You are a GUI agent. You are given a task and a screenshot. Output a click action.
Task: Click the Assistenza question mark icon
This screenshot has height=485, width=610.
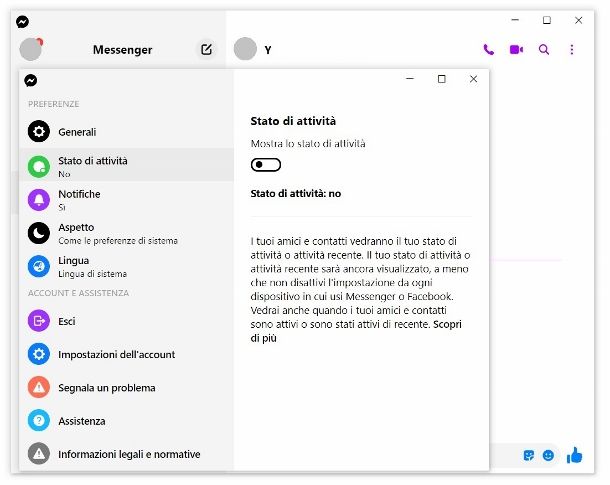click(39, 420)
